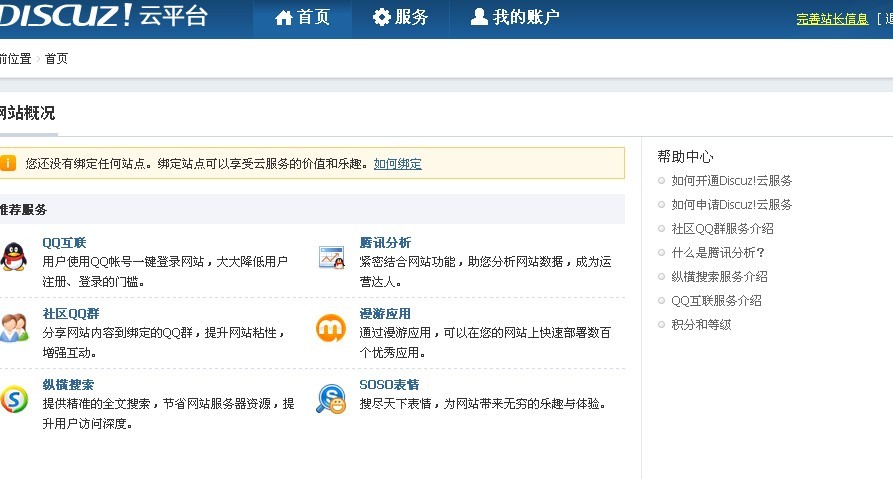The height and width of the screenshot is (479, 893).
Task: Click the 社区QQ群 people icon
Action: point(14,327)
